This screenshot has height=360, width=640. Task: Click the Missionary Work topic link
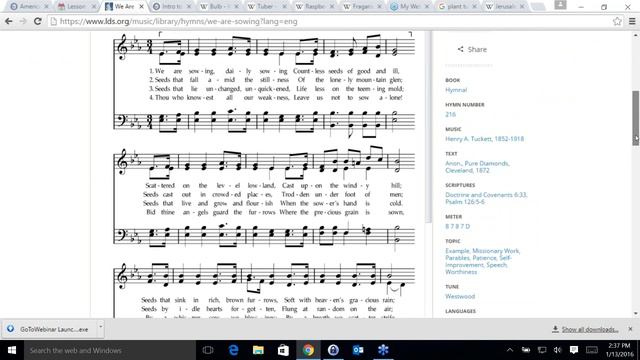click(x=496, y=251)
